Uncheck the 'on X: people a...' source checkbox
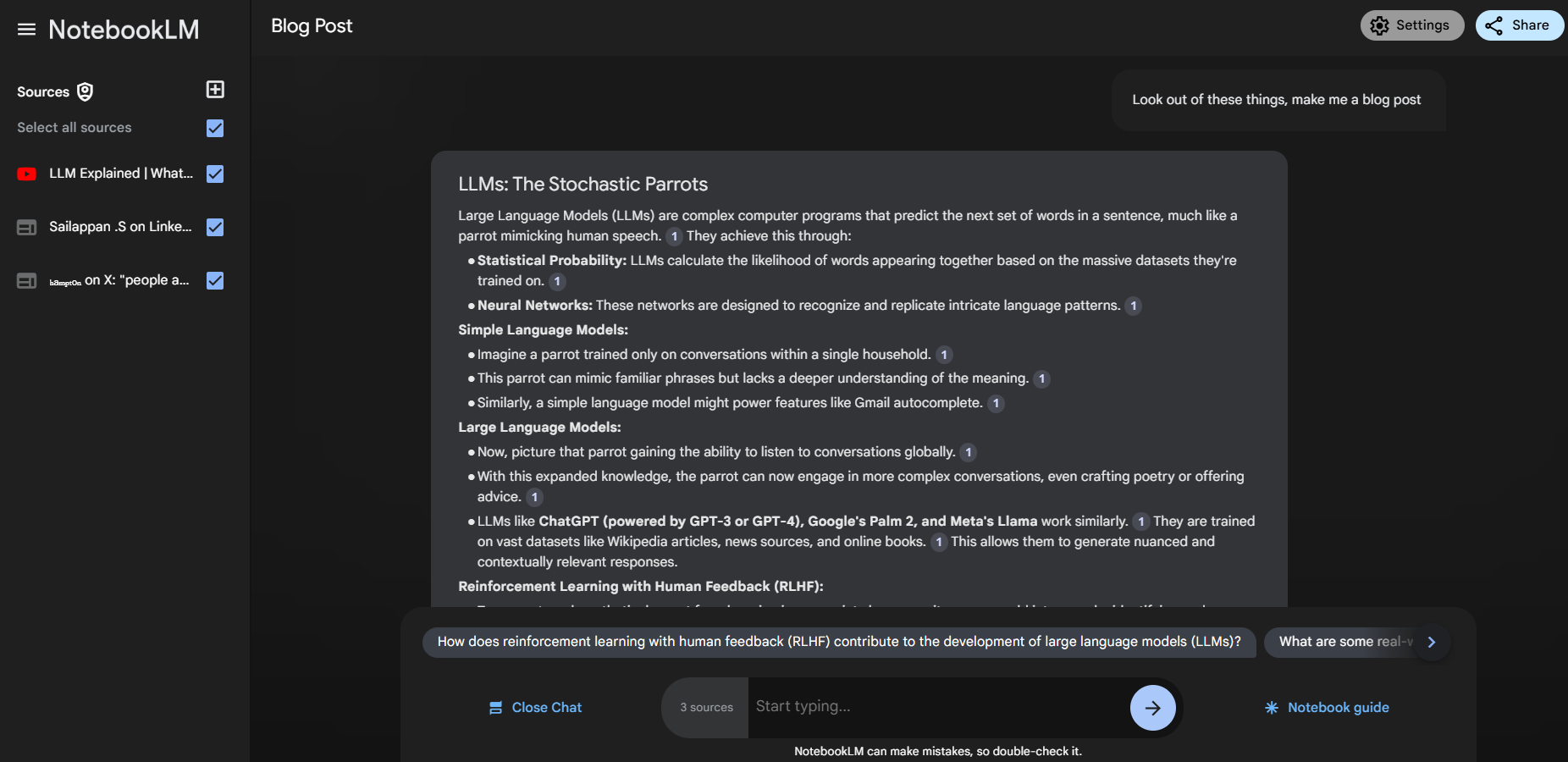Image resolution: width=1568 pixels, height=762 pixels. click(215, 280)
